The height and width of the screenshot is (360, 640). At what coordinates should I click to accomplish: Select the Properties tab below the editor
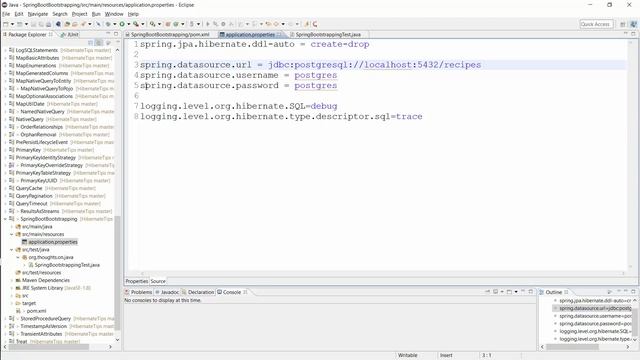point(136,281)
